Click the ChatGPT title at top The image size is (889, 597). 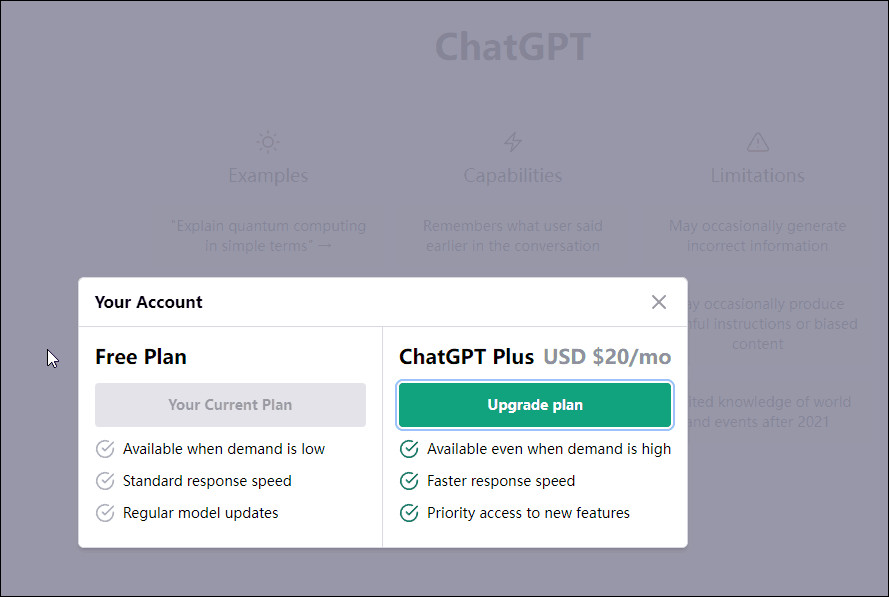[x=513, y=47]
